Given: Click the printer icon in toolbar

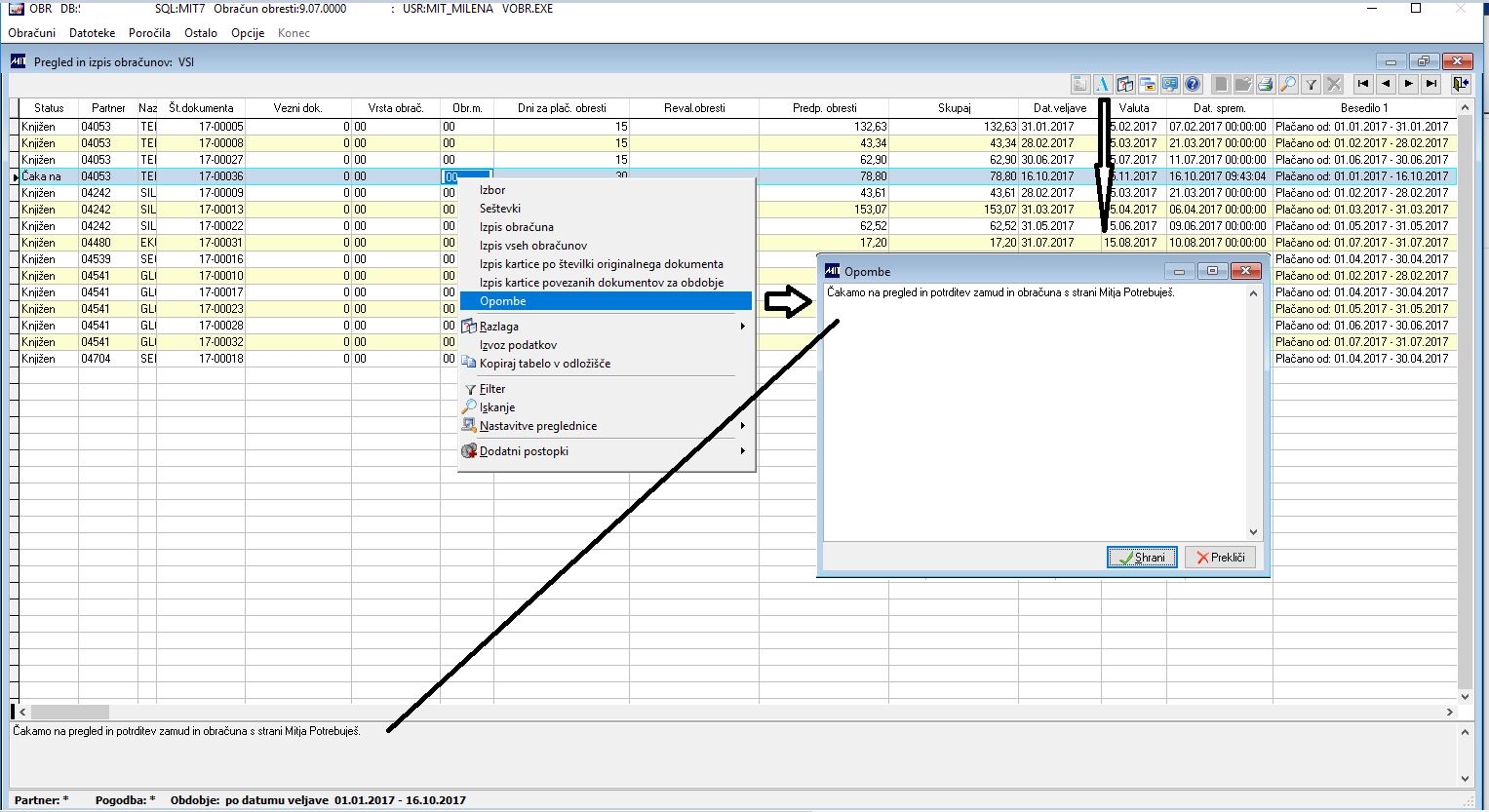Looking at the screenshot, I should [1265, 84].
